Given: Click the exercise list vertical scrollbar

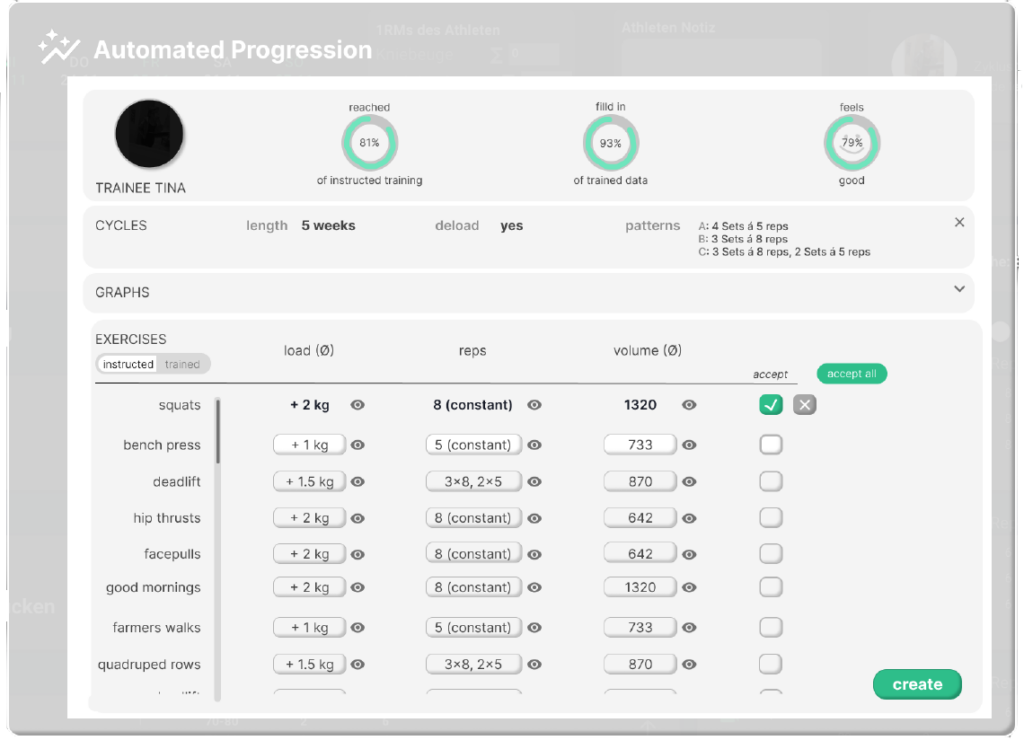Looking at the screenshot, I should (218, 432).
